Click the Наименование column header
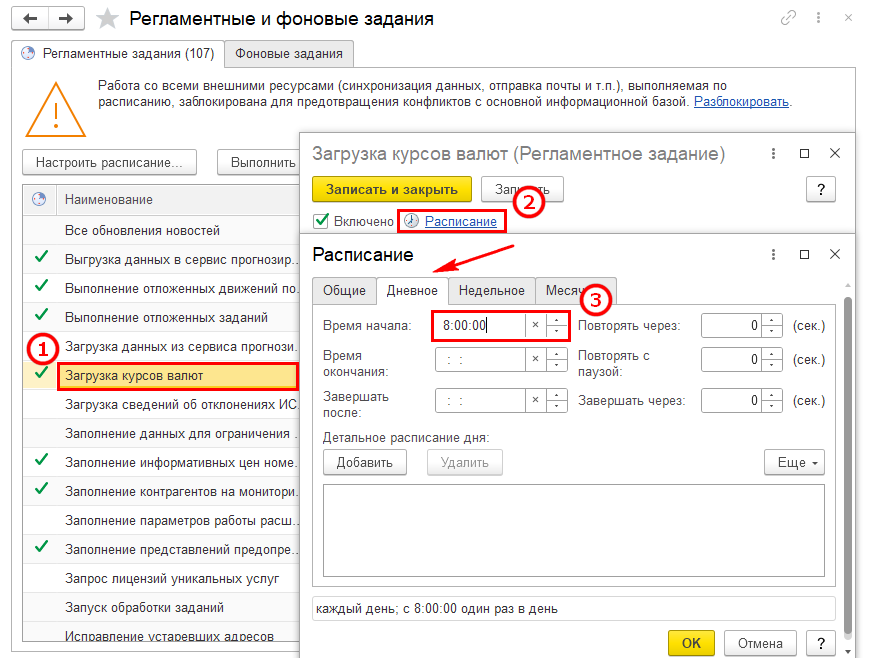Viewport: 874px width, 658px height. click(x=177, y=200)
